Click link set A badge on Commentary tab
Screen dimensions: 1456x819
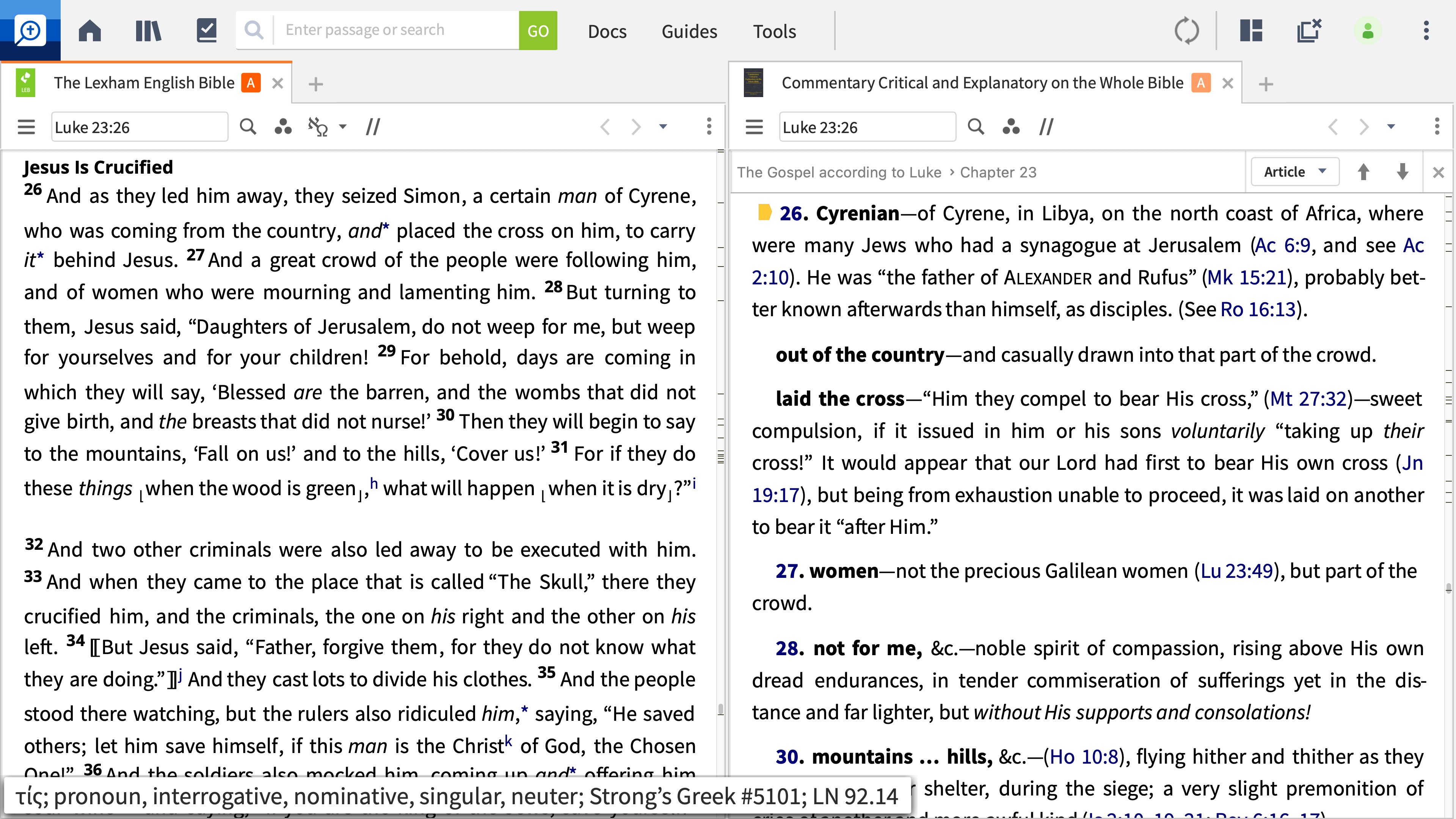[1200, 83]
